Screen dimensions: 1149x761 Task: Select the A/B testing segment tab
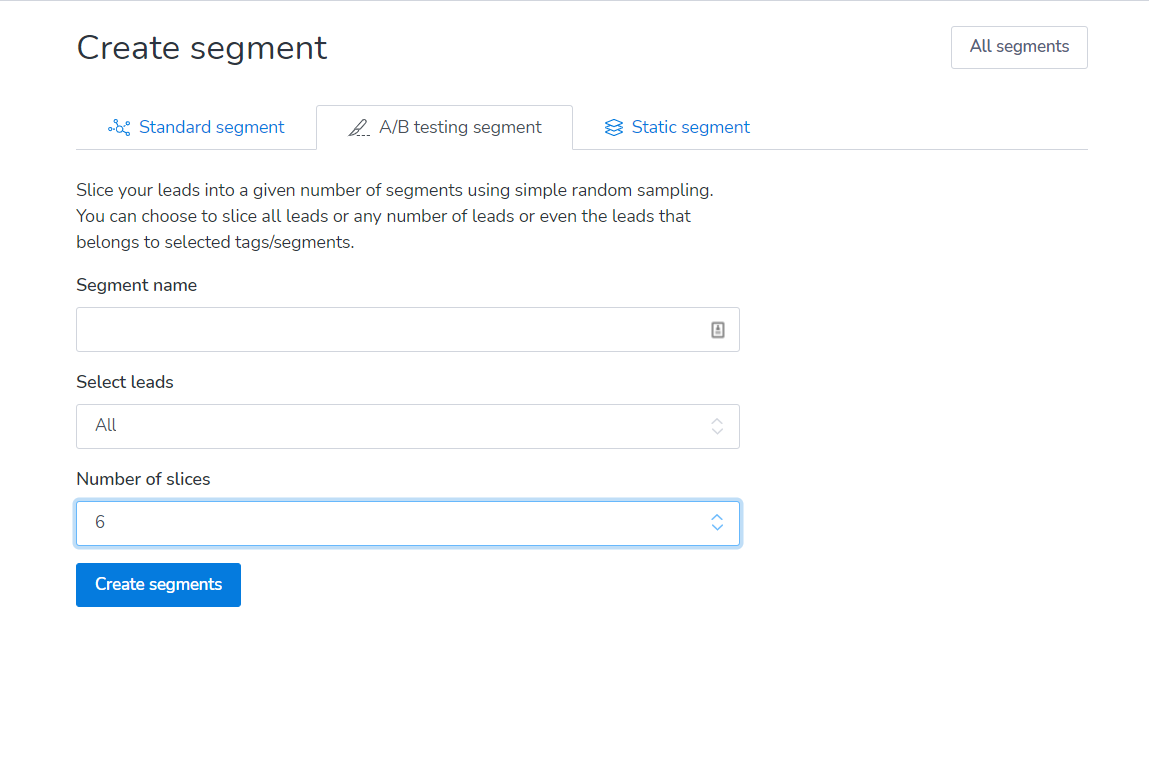pos(460,127)
